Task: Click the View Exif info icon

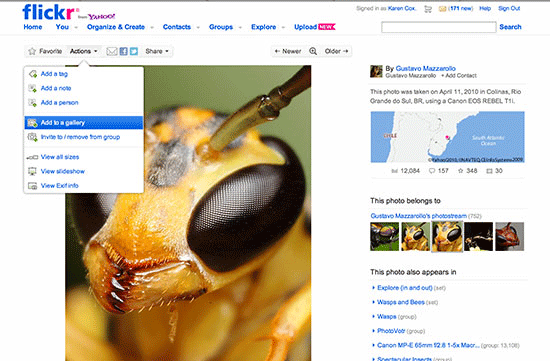Action: [x=33, y=186]
